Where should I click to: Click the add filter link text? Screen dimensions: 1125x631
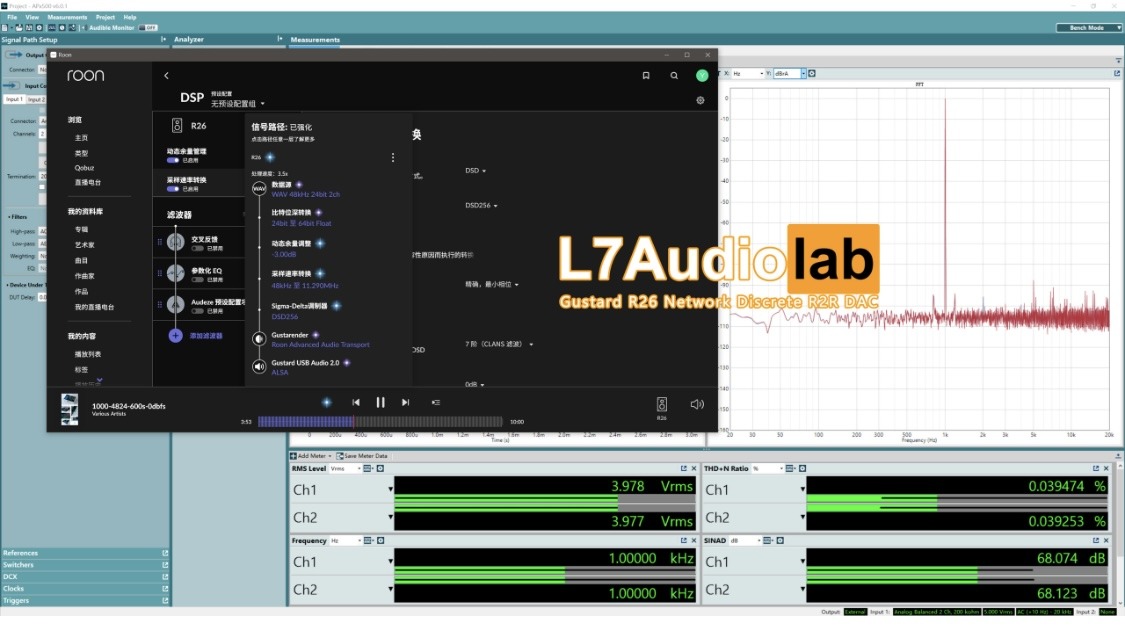[206, 336]
